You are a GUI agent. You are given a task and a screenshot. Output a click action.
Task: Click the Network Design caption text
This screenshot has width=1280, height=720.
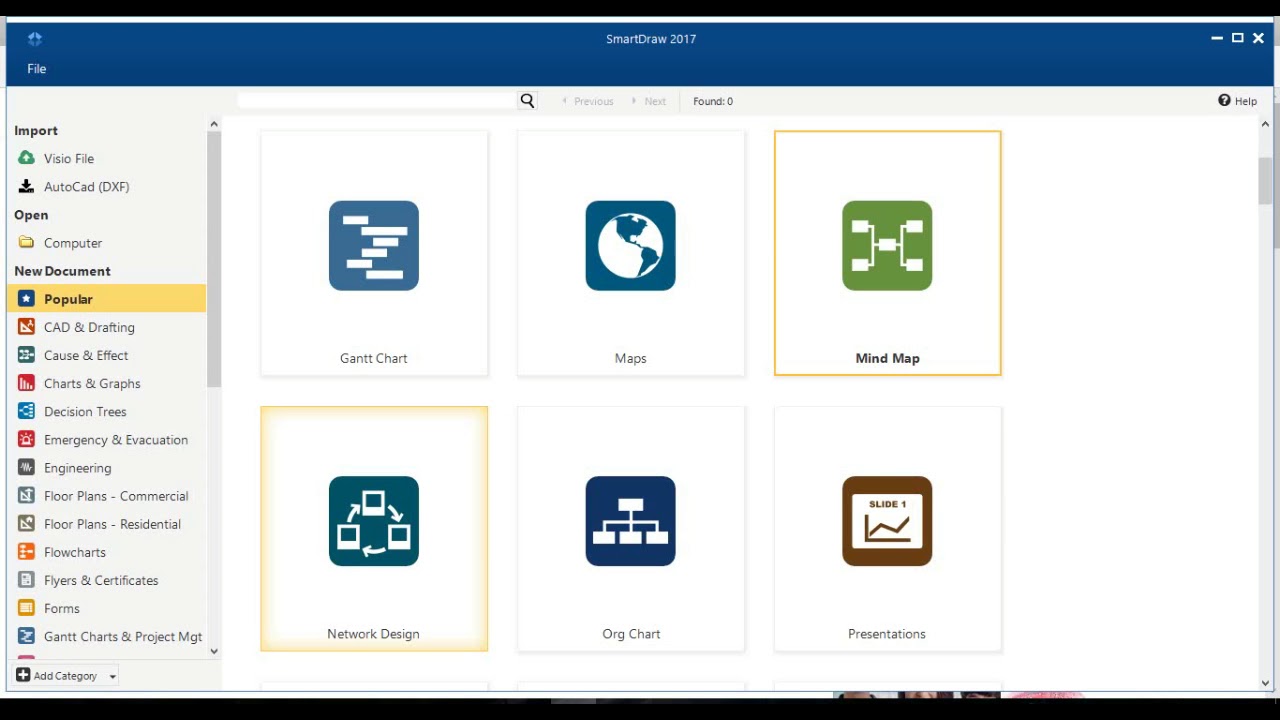373,634
